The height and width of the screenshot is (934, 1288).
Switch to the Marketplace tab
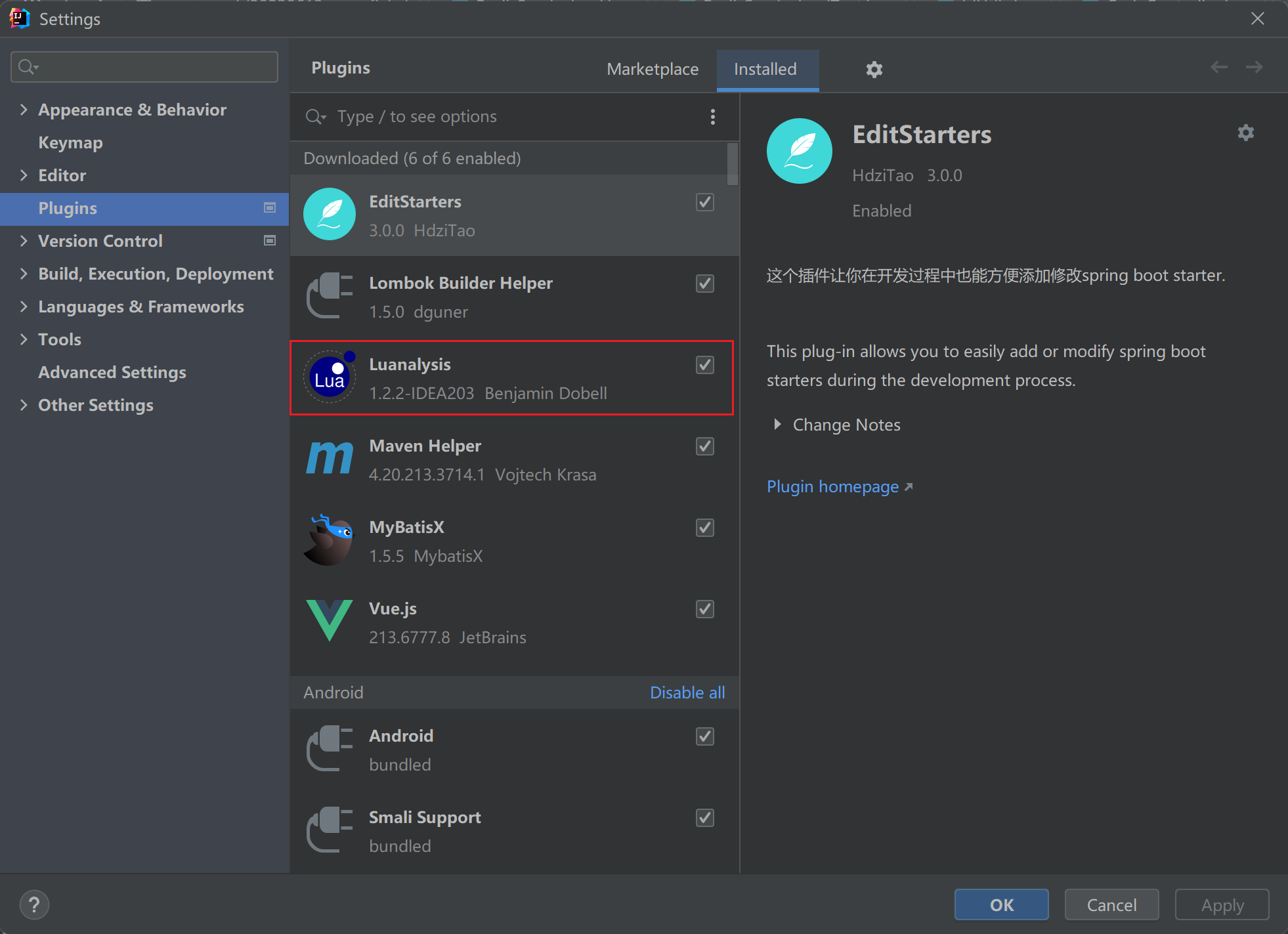(x=653, y=69)
